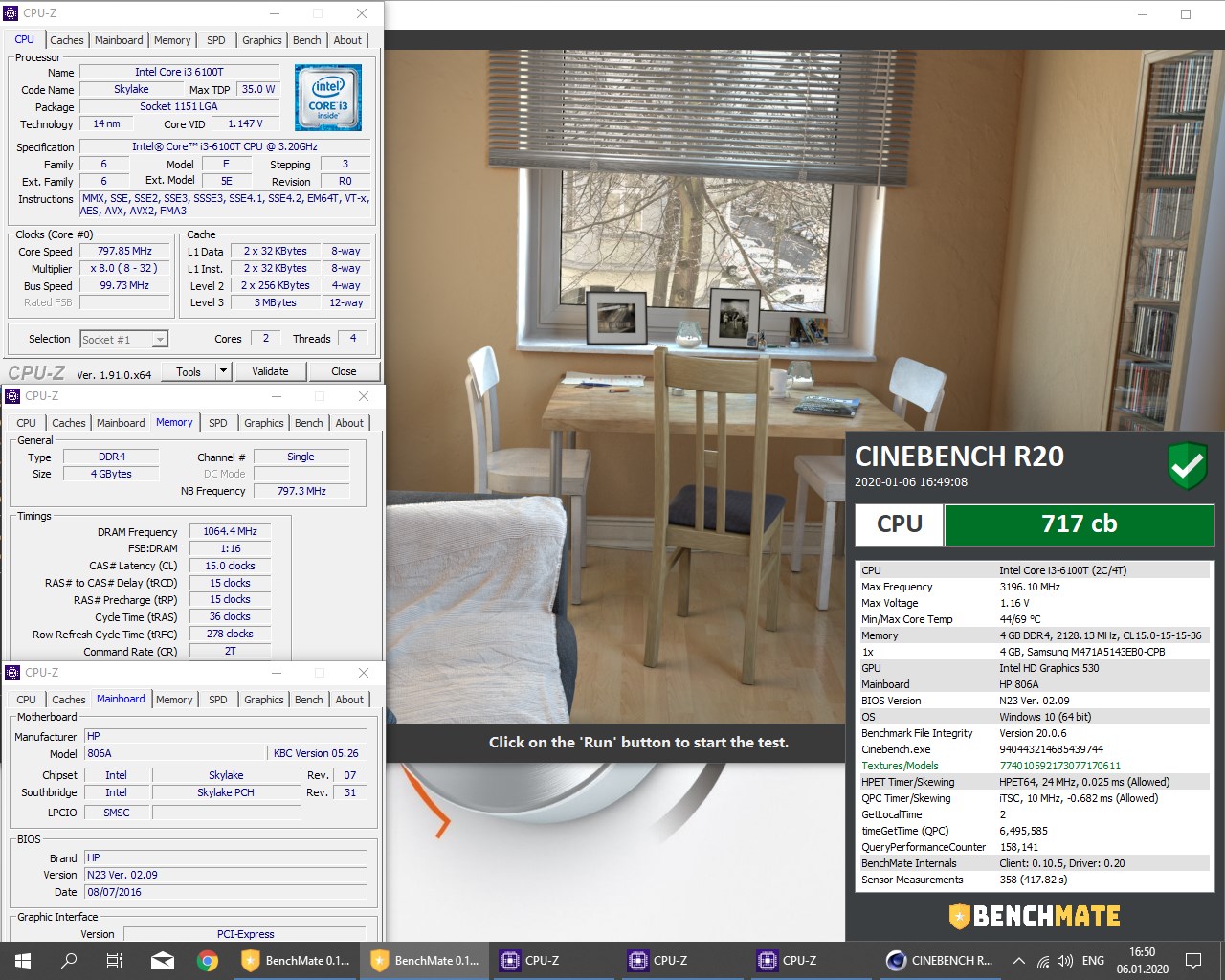Screen dimensions: 1225x980
Task: Click the DRAM Frequency 1064.4 MHz value
Action: coord(230,531)
